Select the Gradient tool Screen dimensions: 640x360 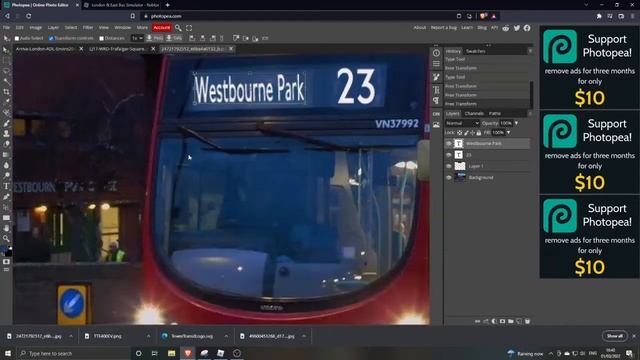coord(6,155)
